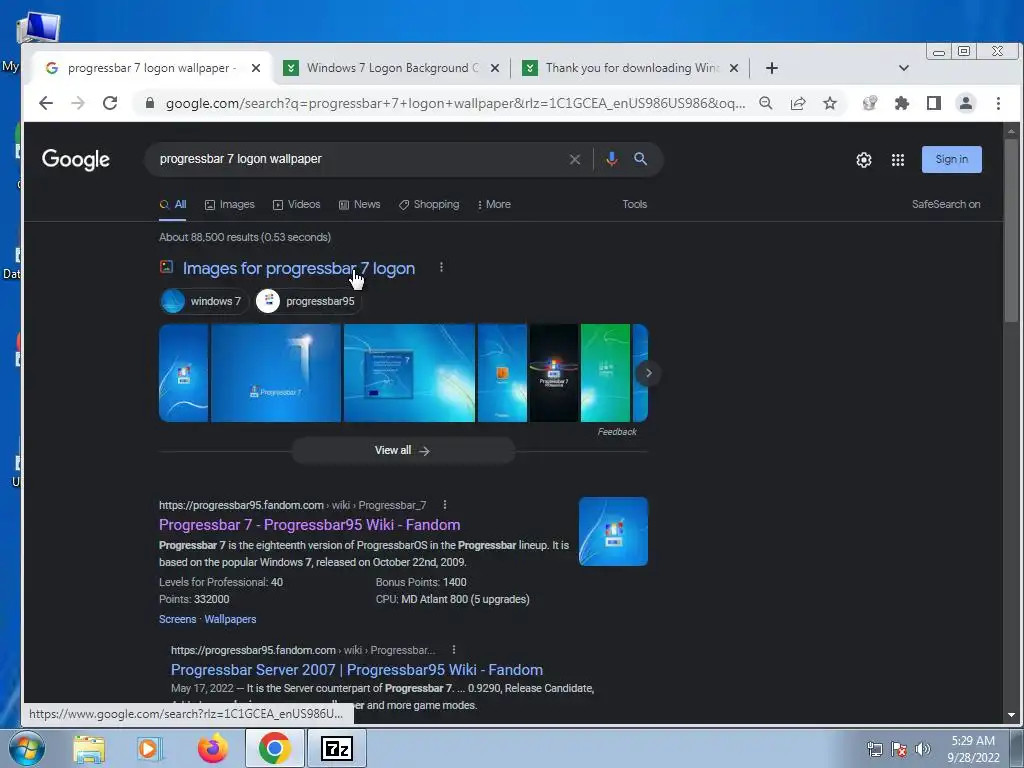This screenshot has width=1024, height=768.
Task: Click the Sign in button
Action: click(952, 159)
